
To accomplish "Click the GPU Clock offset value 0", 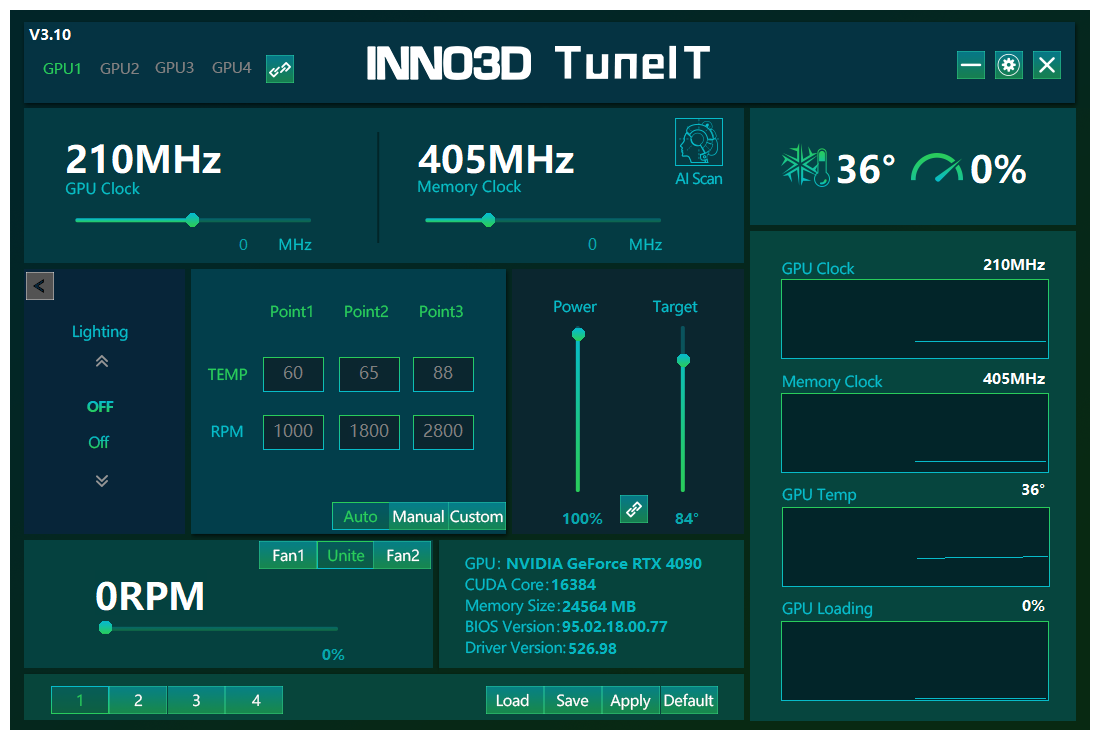I will [243, 245].
